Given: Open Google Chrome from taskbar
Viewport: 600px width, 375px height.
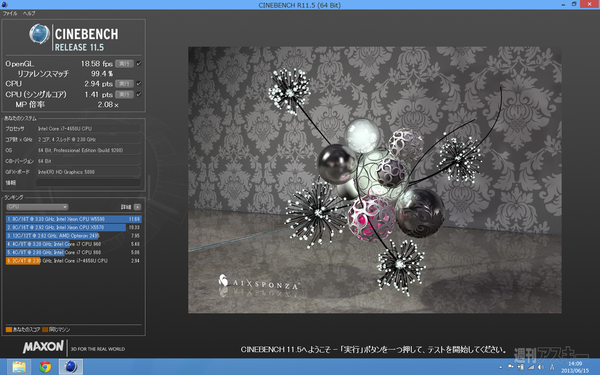Looking at the screenshot, I should point(45,367).
